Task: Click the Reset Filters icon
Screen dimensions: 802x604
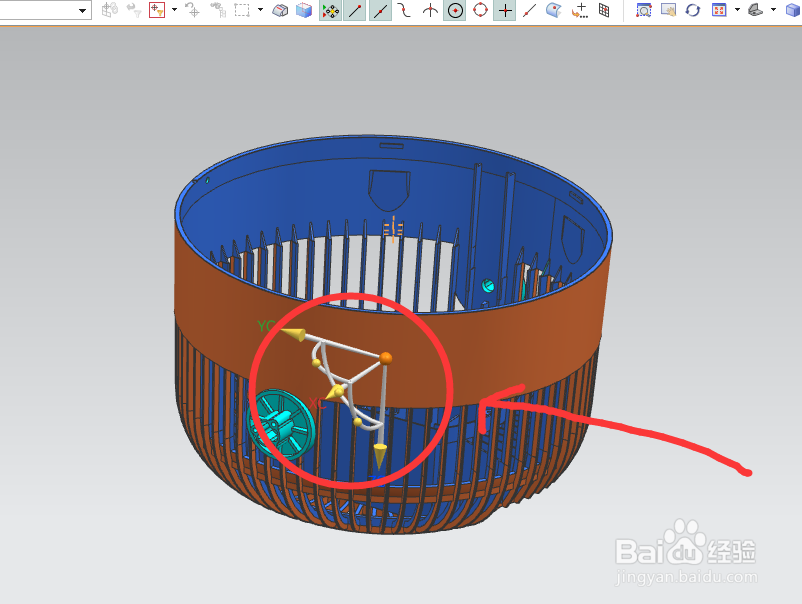Action: (192, 10)
